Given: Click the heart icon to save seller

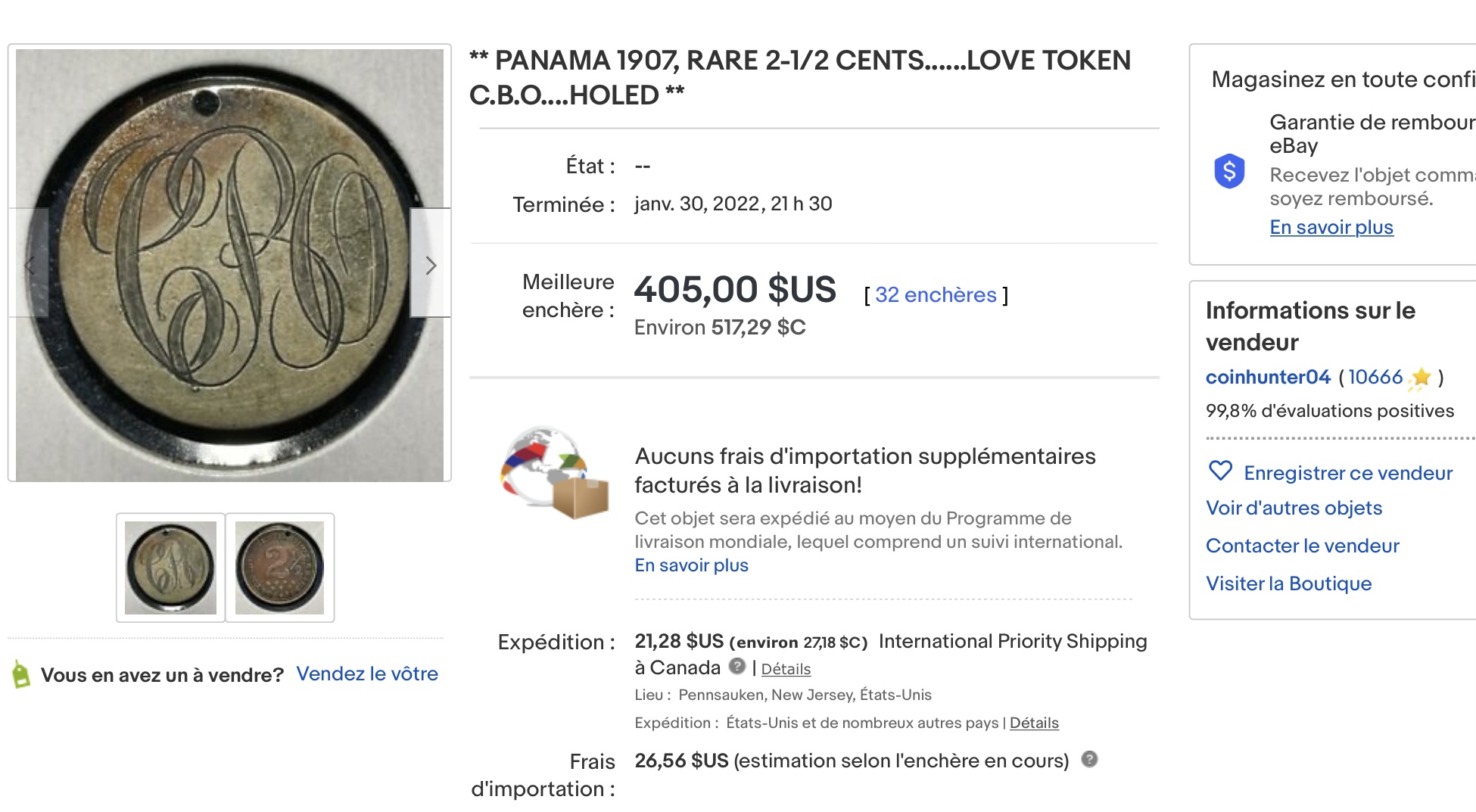Looking at the screenshot, I should tap(1220, 471).
